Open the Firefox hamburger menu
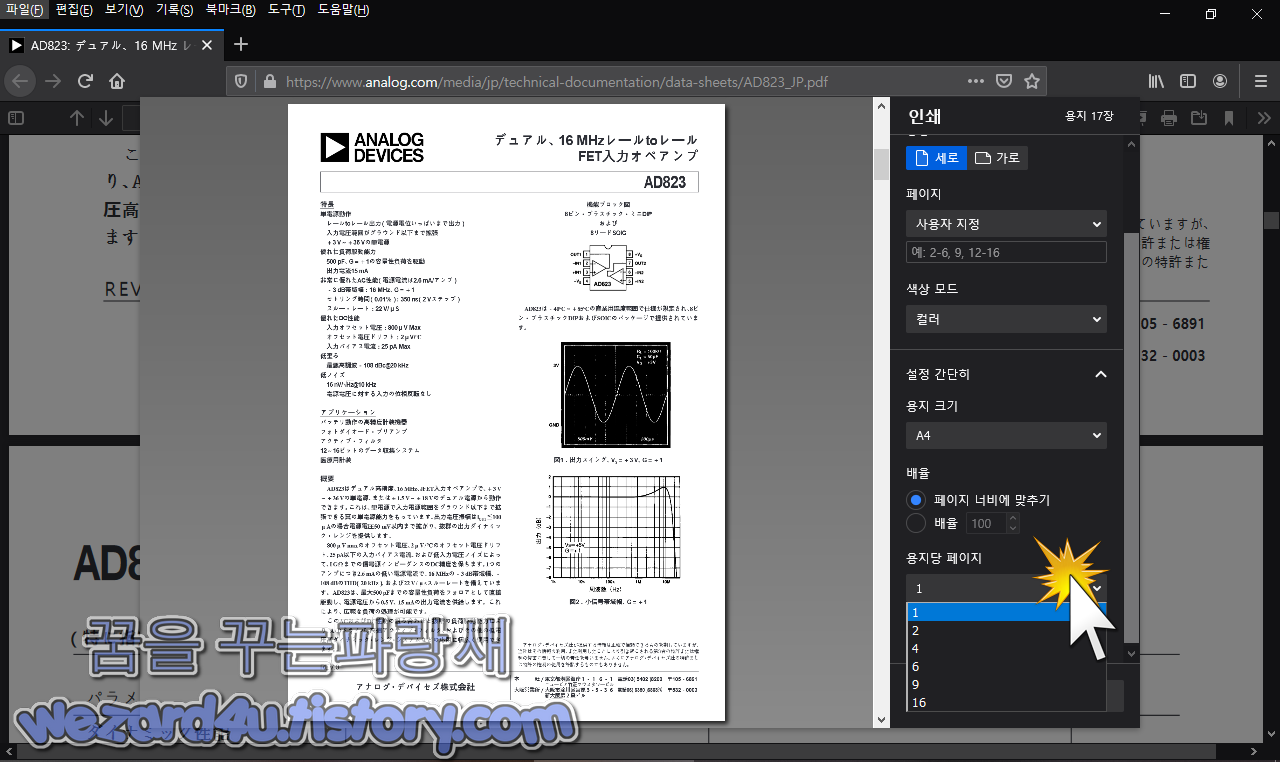The image size is (1280, 762). [1260, 81]
